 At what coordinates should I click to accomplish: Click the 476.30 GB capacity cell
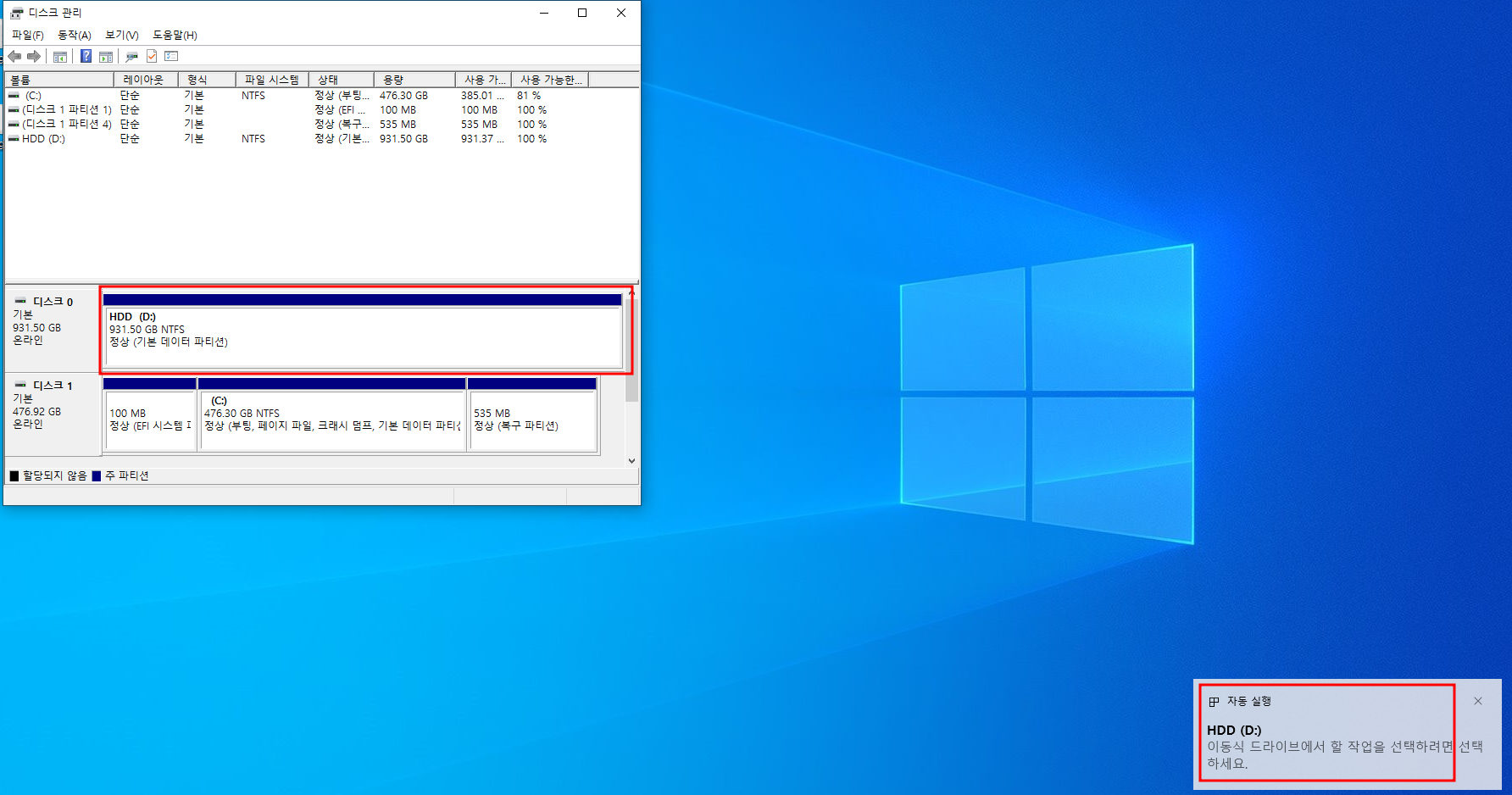click(403, 96)
